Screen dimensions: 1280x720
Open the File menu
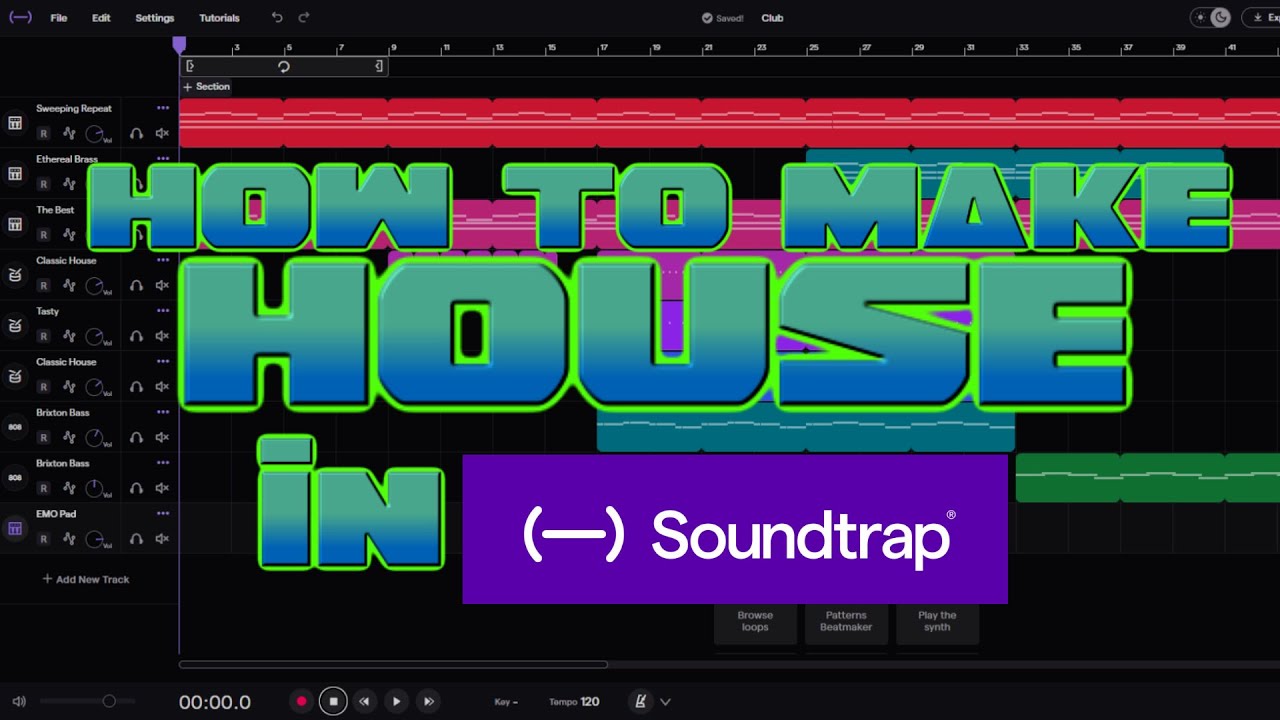(59, 18)
